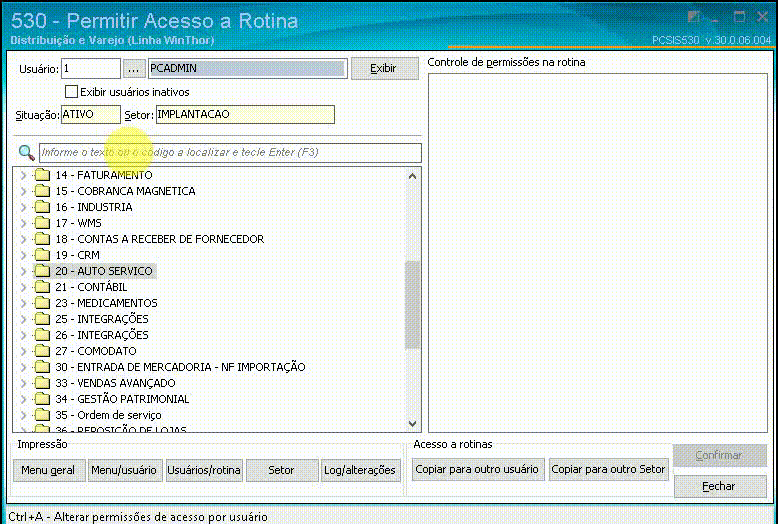This screenshot has height=524, width=778.
Task: Select 27 - COMODATO tree row
Action: tap(96, 351)
